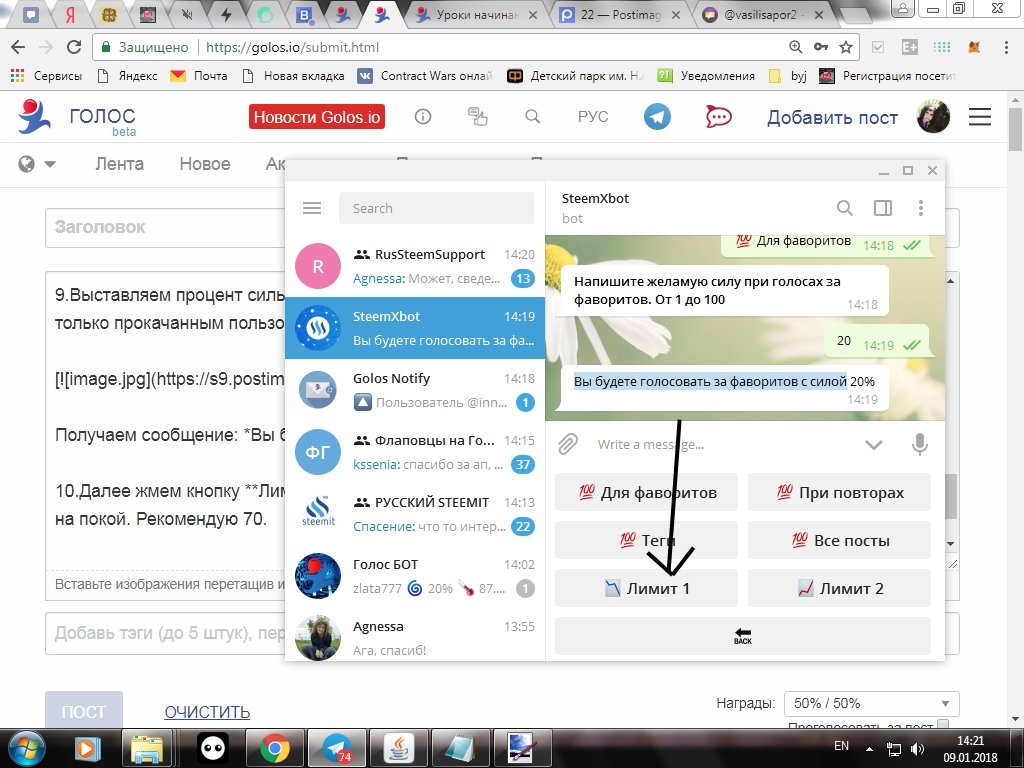Click the ОЧИСТИТЬ link
Image resolution: width=1024 pixels, height=768 pixels.
(x=207, y=712)
